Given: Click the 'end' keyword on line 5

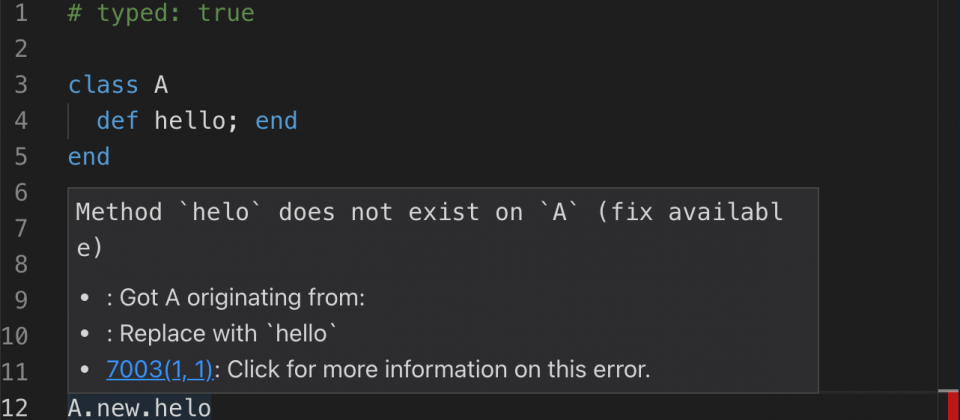Looking at the screenshot, I should (x=89, y=157).
